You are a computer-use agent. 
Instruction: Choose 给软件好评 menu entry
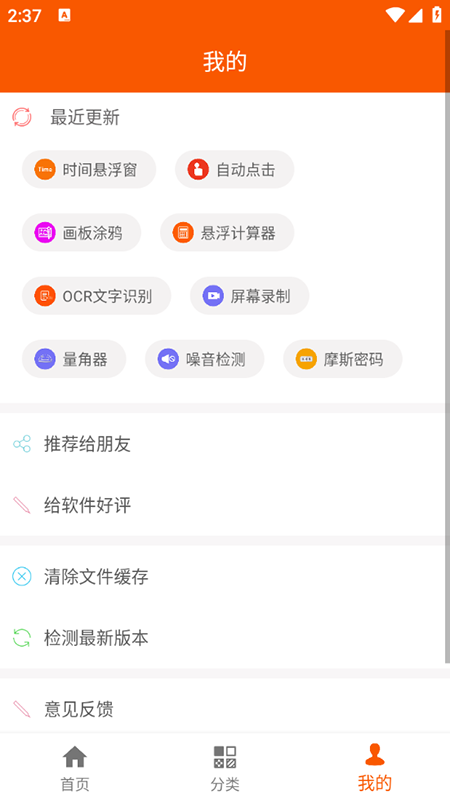coord(223,505)
